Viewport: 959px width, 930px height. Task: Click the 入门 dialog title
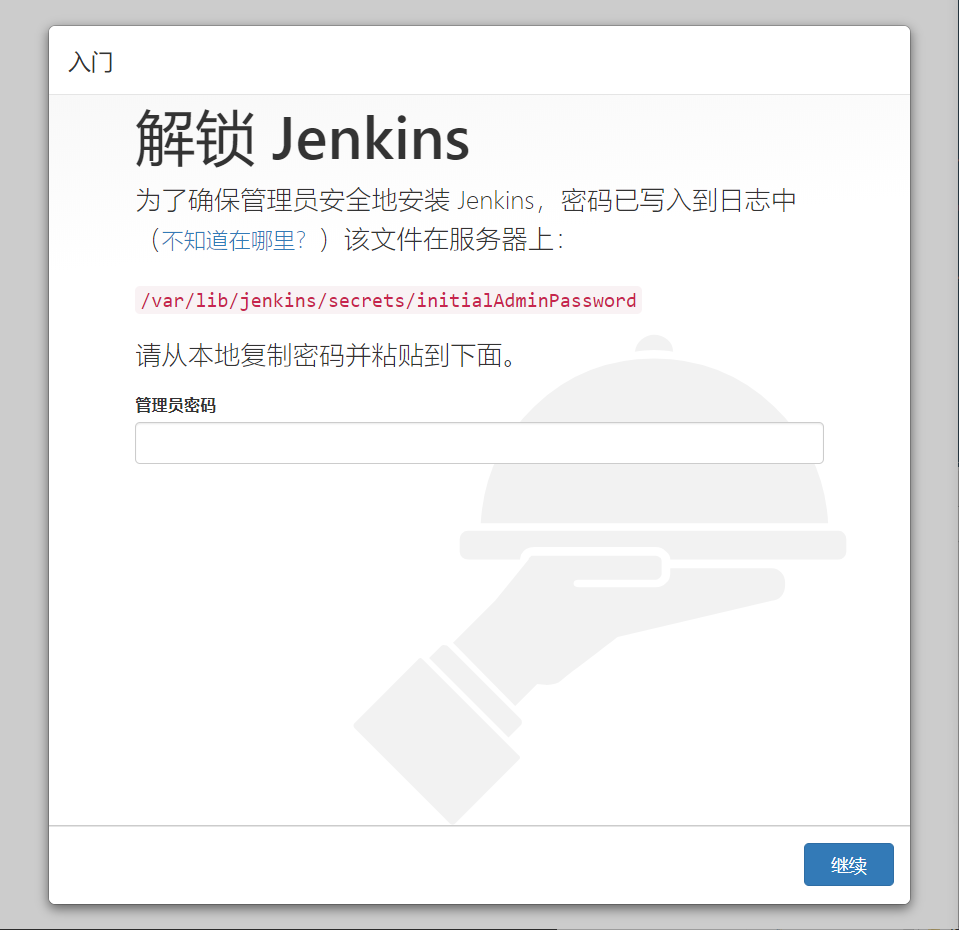91,62
